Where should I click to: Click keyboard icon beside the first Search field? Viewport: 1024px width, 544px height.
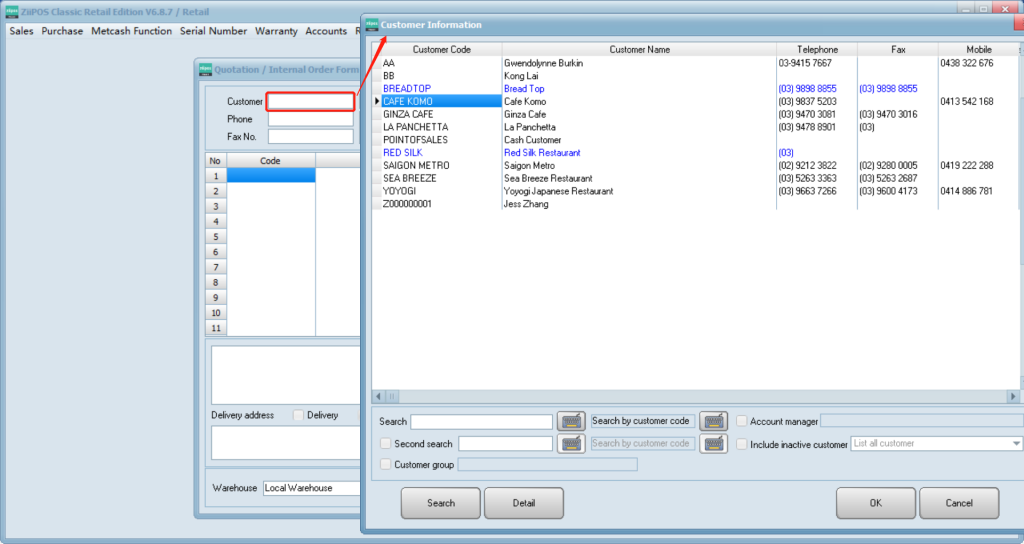(x=571, y=421)
